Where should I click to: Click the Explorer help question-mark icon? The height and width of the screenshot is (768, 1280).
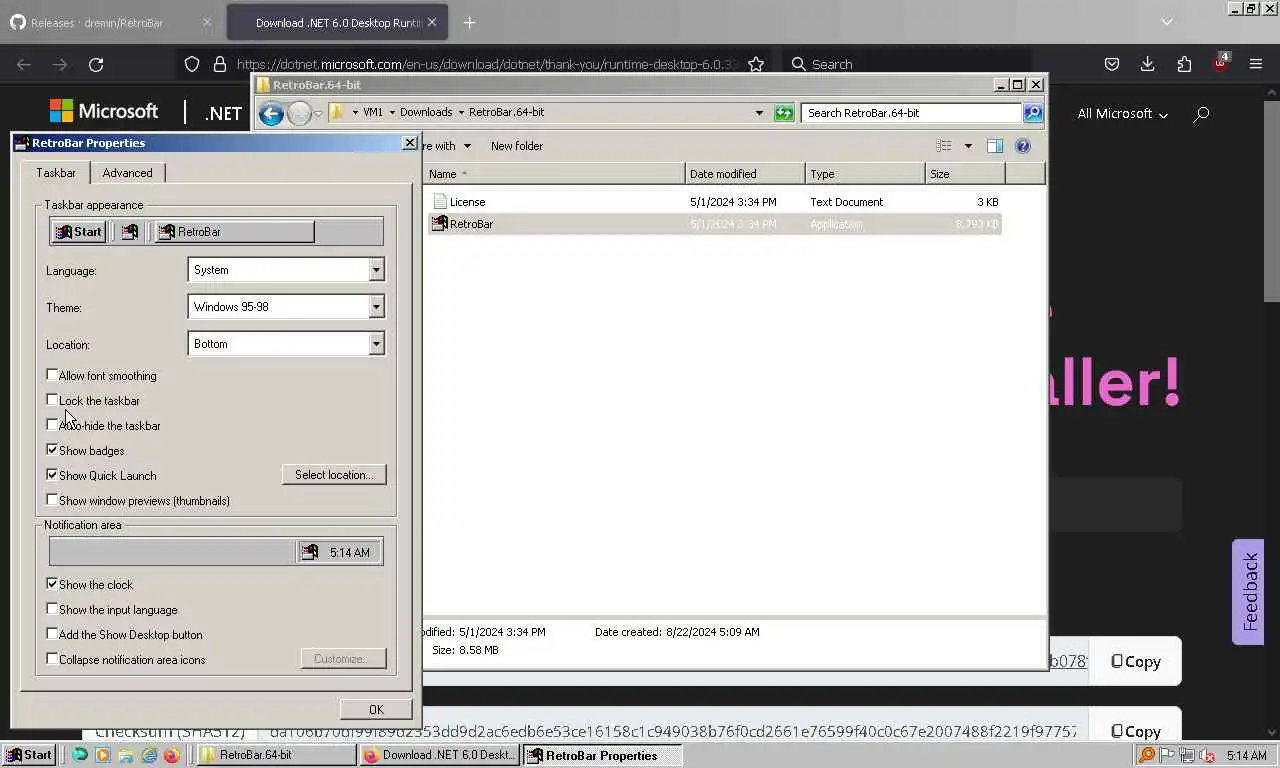[1023, 146]
